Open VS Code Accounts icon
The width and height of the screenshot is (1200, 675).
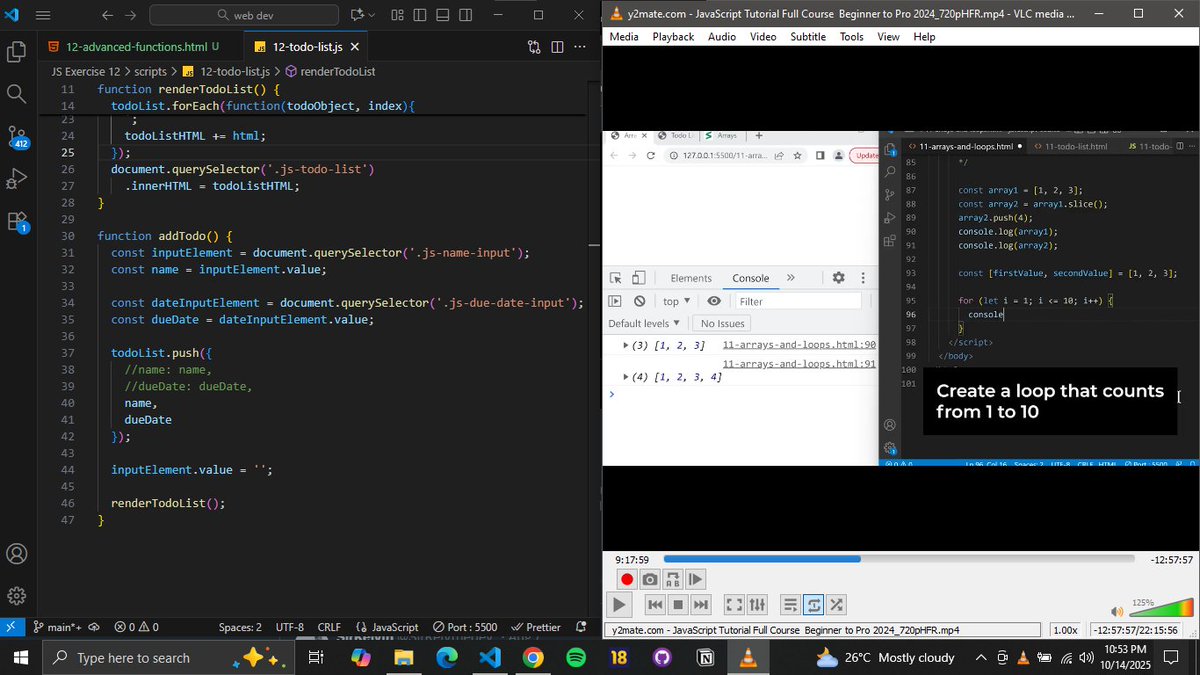coord(16,554)
